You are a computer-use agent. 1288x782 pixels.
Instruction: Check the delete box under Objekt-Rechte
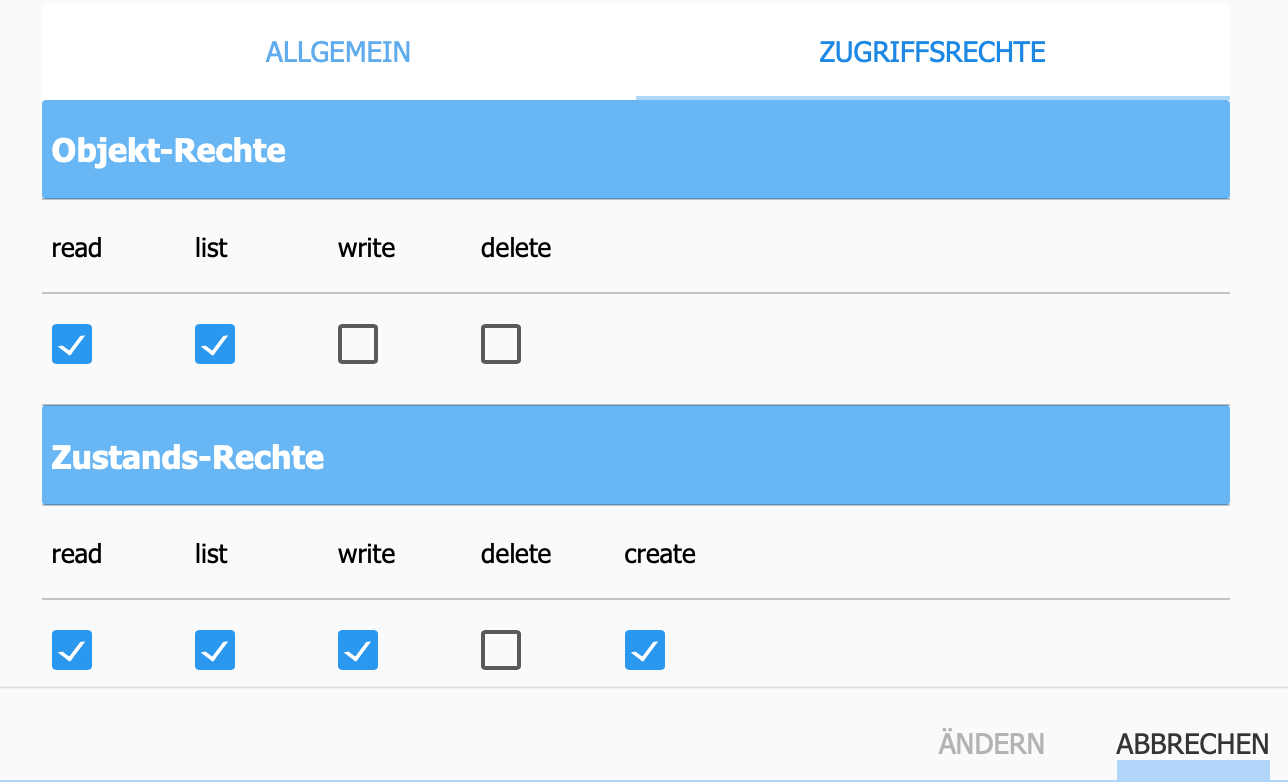tap(501, 345)
